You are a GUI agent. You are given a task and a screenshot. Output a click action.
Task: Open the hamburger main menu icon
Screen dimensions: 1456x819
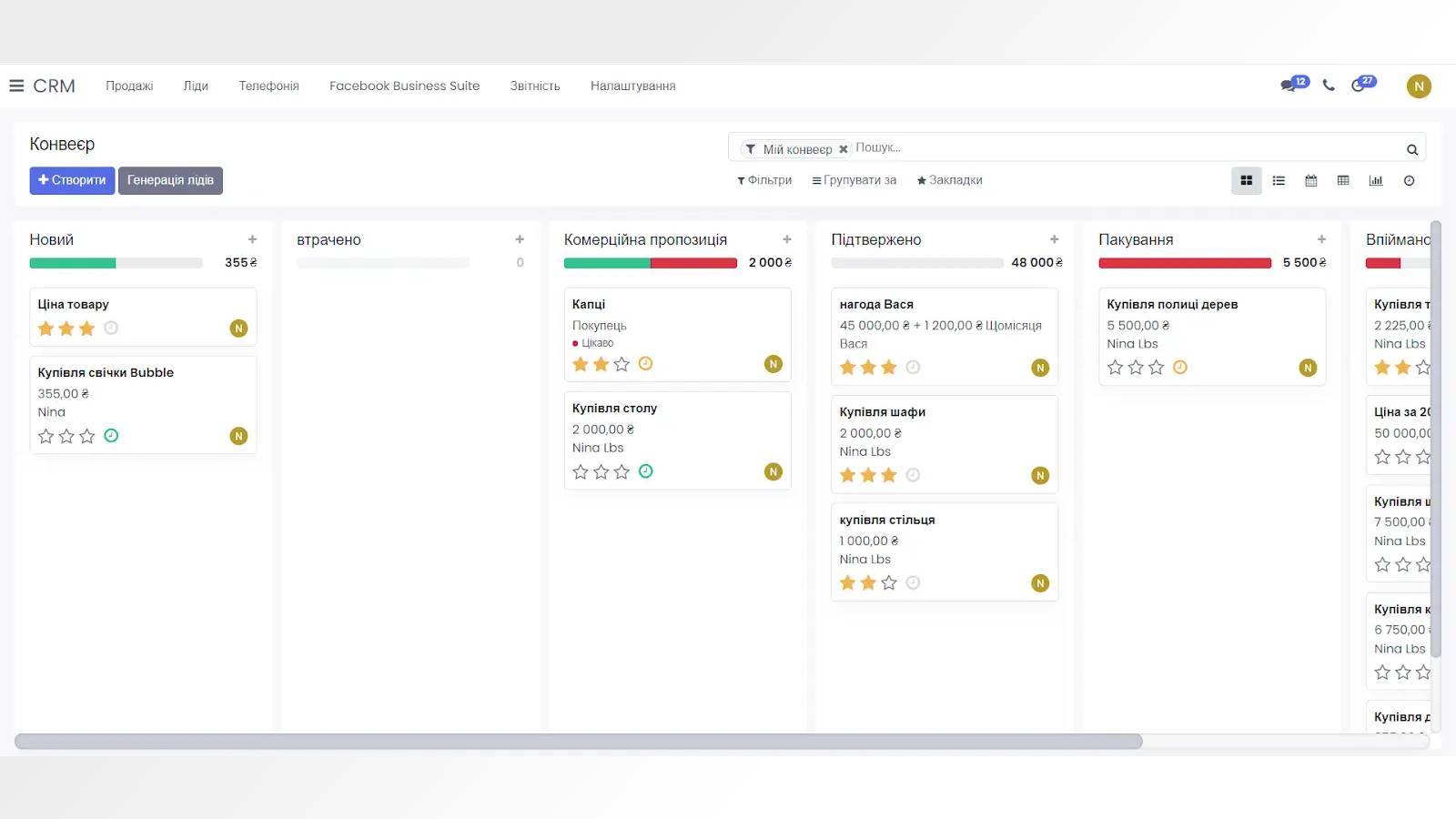click(16, 86)
